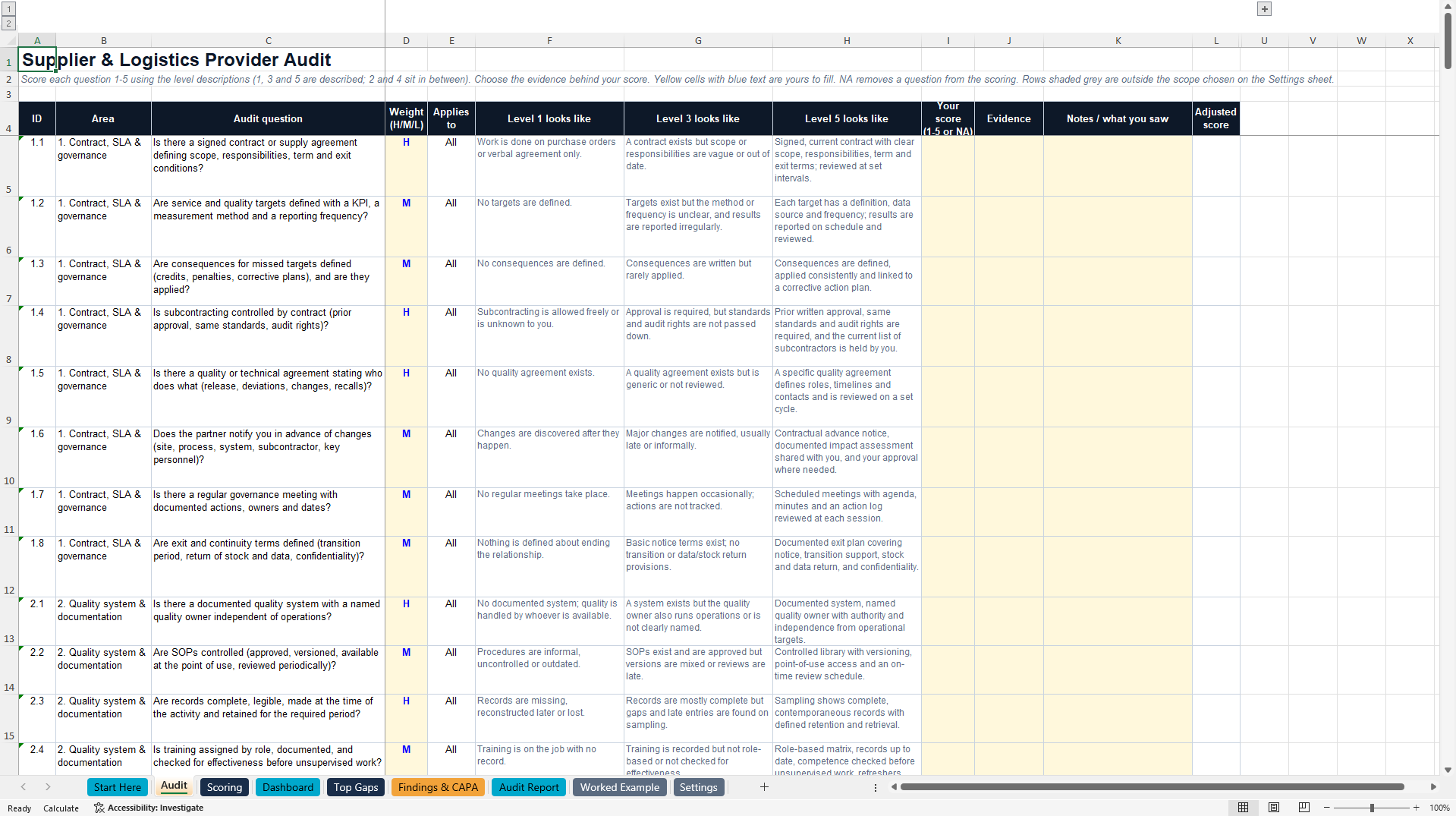Show outline level 1
The height and width of the screenshot is (816, 1456).
[x=9, y=9]
